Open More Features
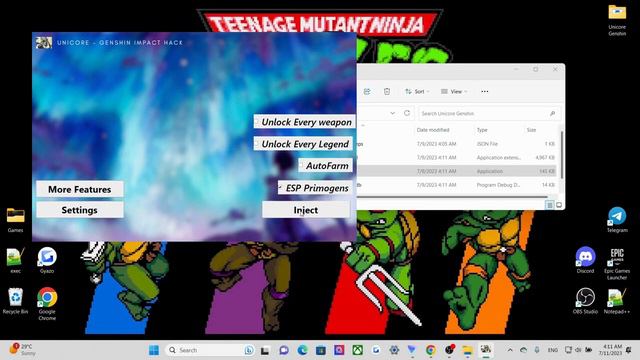 80,189
